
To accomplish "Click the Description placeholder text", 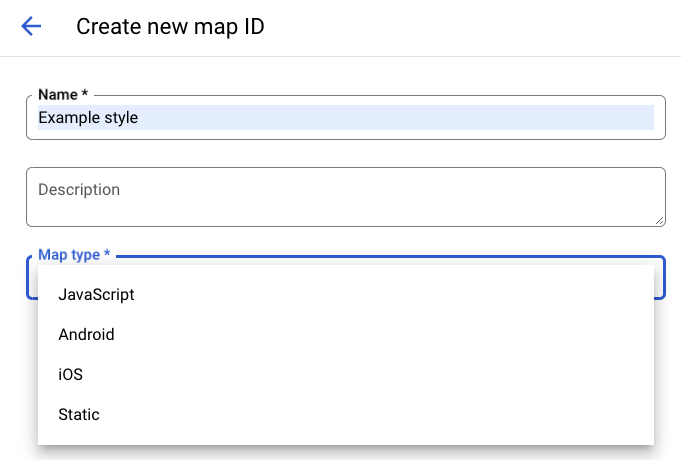I will (79, 190).
